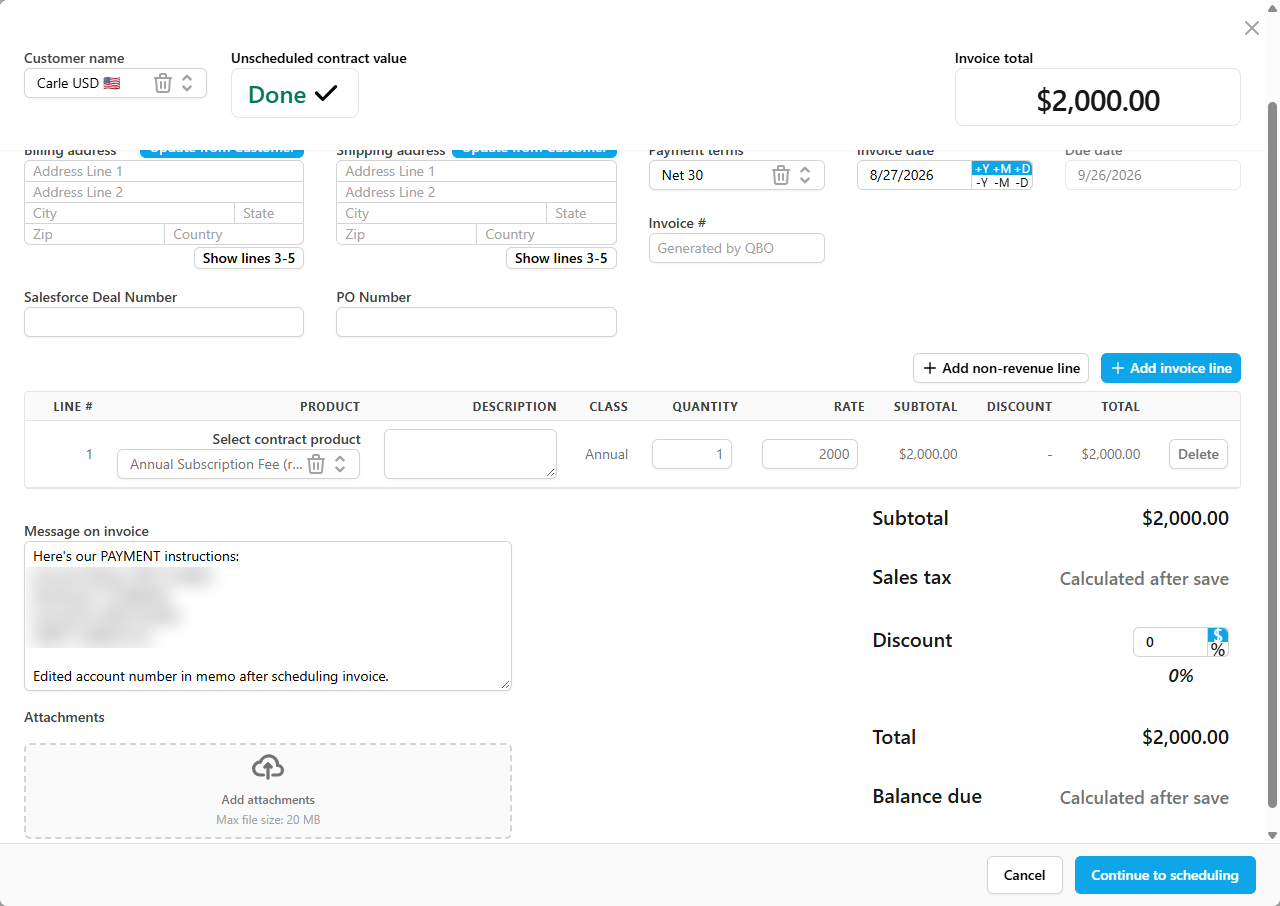This screenshot has height=906, width=1280.
Task: Click the invoice date field 8/27/2026
Action: tap(914, 175)
